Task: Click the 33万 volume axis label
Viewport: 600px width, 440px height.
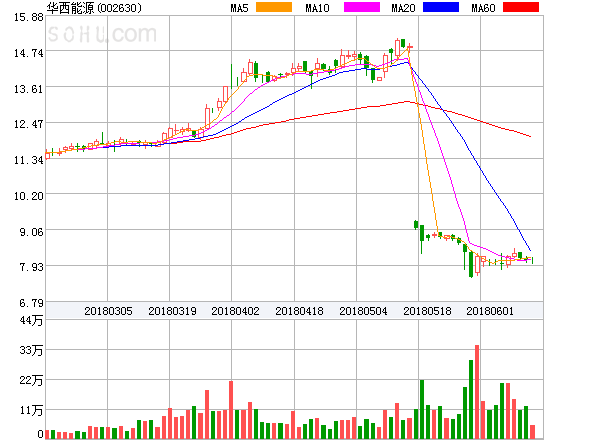Action: coord(31,350)
